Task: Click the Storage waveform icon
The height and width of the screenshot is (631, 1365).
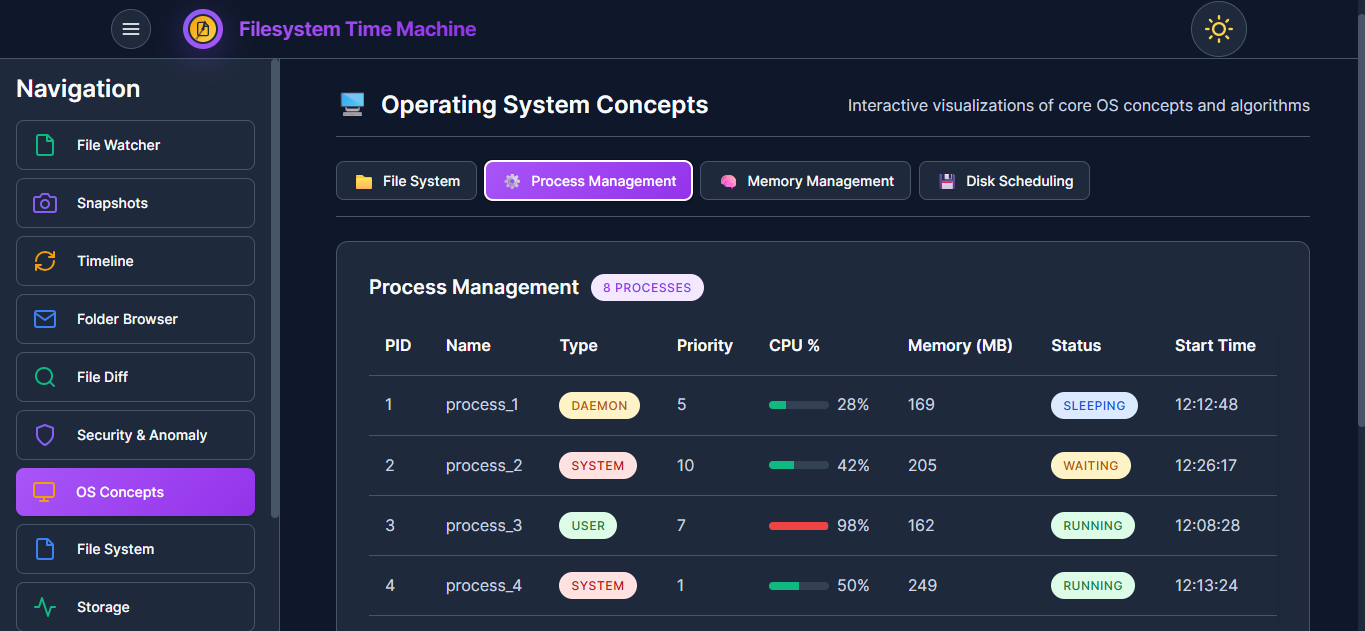Action: tap(43, 606)
